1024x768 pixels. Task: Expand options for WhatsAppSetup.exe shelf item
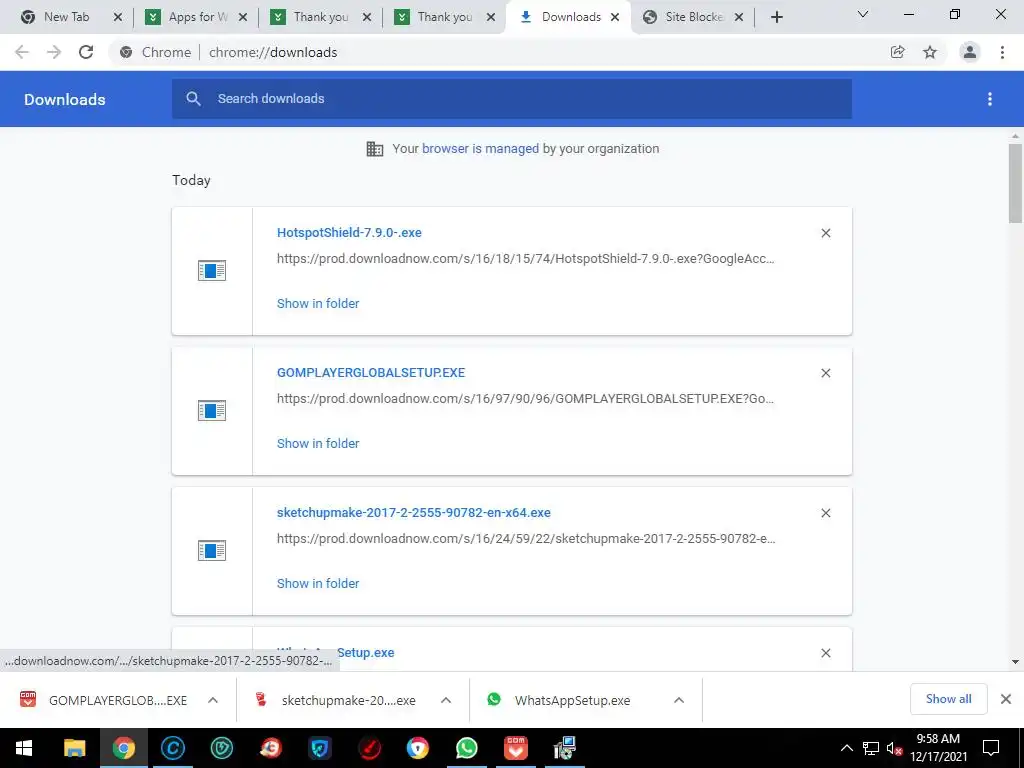679,700
